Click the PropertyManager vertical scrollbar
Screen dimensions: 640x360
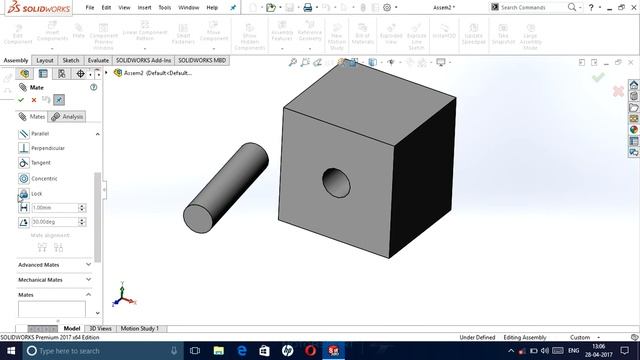(x=98, y=217)
